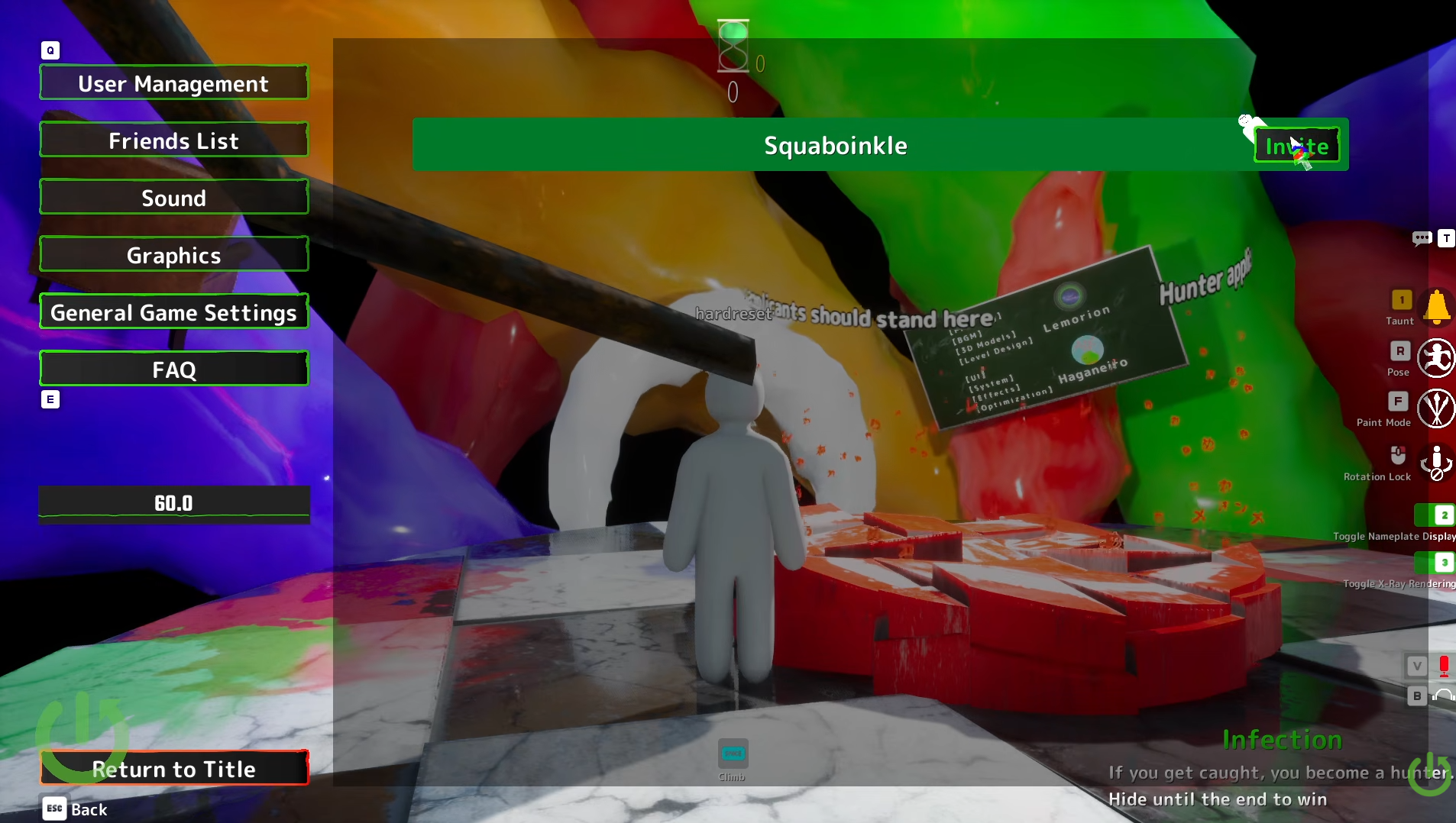Screen dimensions: 1456x823
Task: Toggle X-Ray Rendering switch
Action: [x=1435, y=563]
